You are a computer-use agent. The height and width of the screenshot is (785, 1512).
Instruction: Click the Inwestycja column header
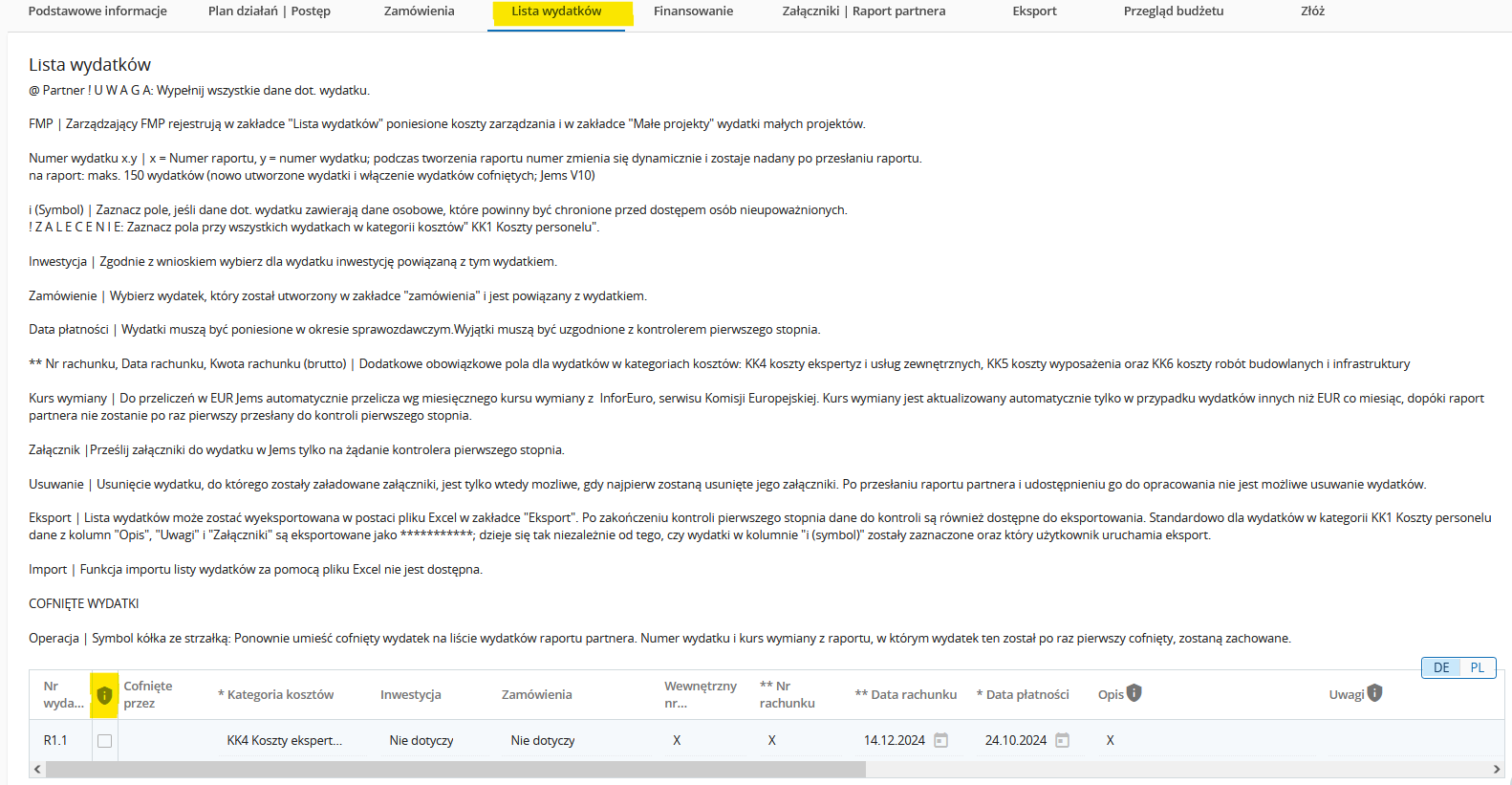tap(411, 694)
